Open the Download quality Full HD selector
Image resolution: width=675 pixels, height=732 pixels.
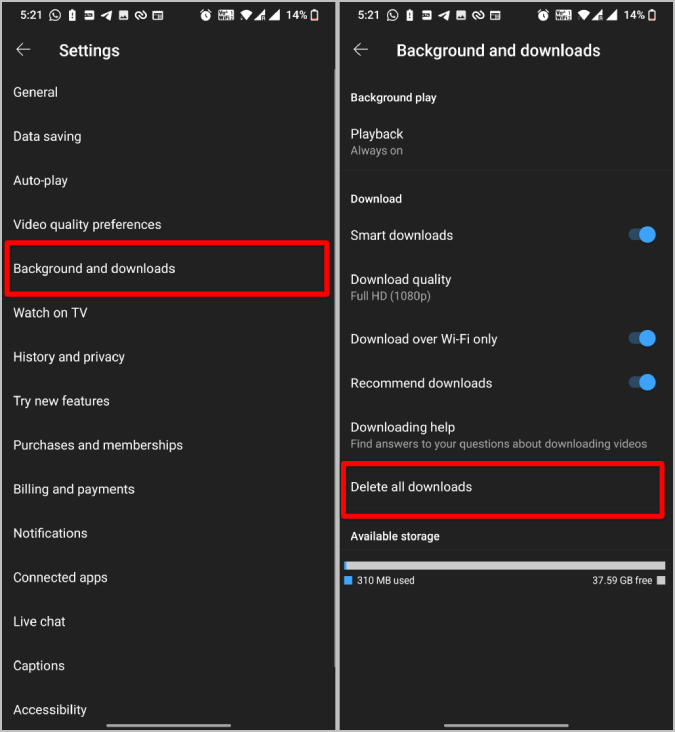[x=506, y=287]
